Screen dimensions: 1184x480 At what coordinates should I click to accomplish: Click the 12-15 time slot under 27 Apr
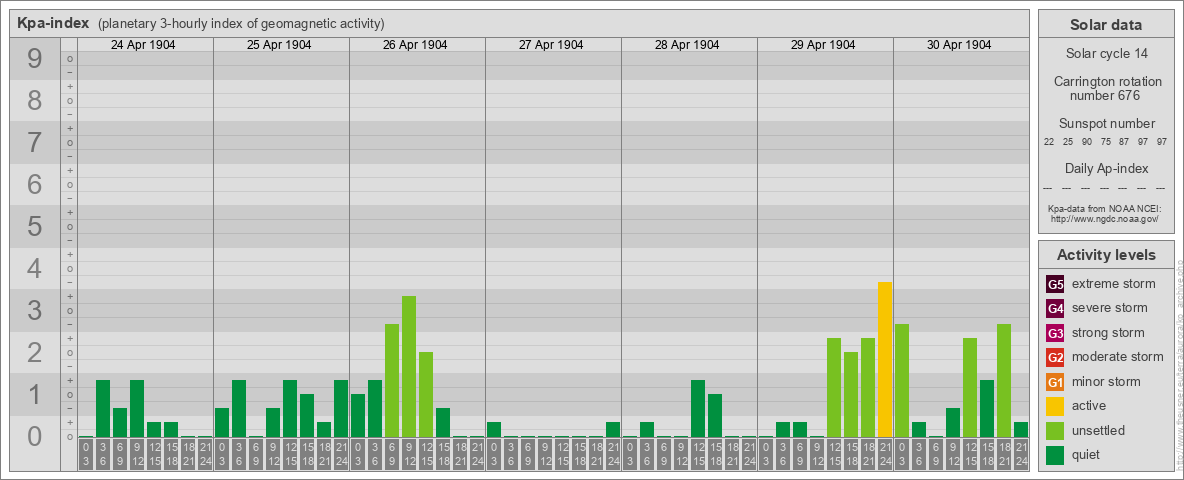click(562, 454)
